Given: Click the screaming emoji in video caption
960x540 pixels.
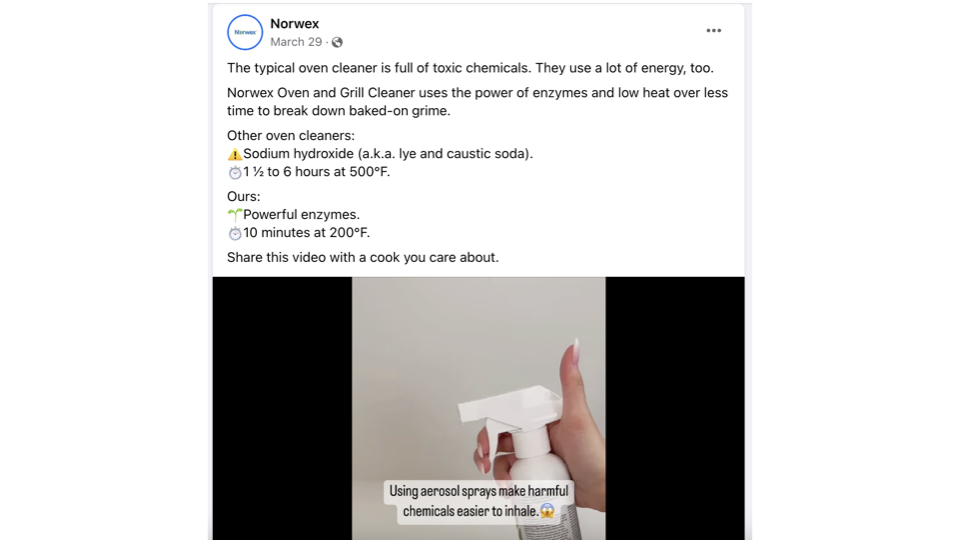Looking at the screenshot, I should pos(547,511).
